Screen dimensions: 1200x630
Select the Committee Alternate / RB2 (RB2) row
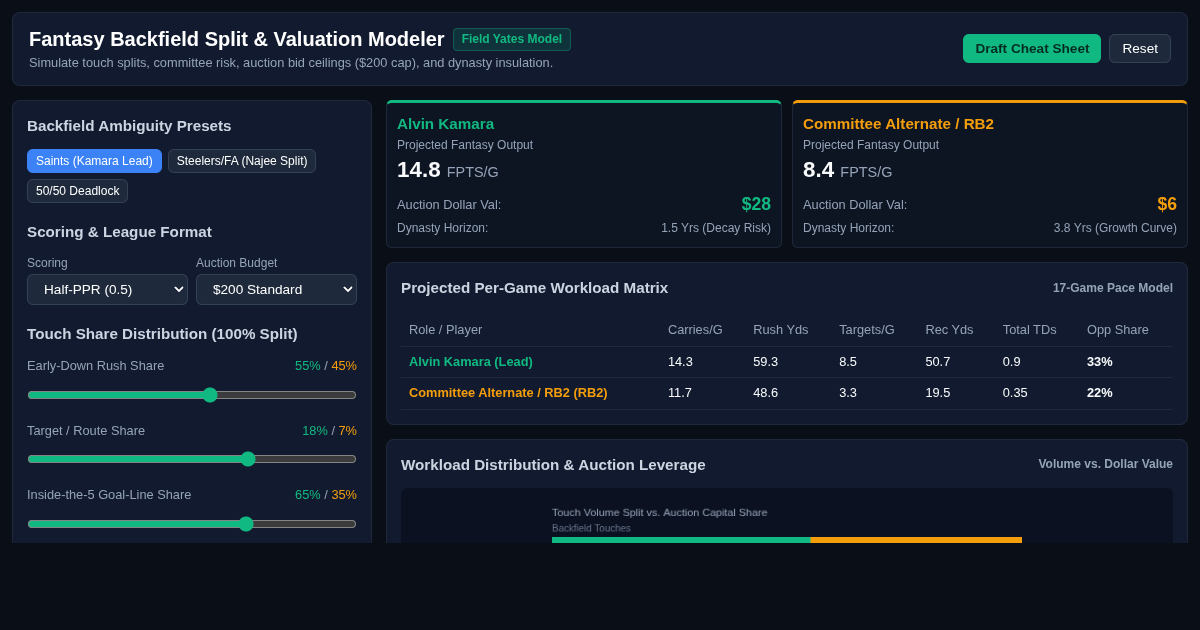(x=786, y=393)
